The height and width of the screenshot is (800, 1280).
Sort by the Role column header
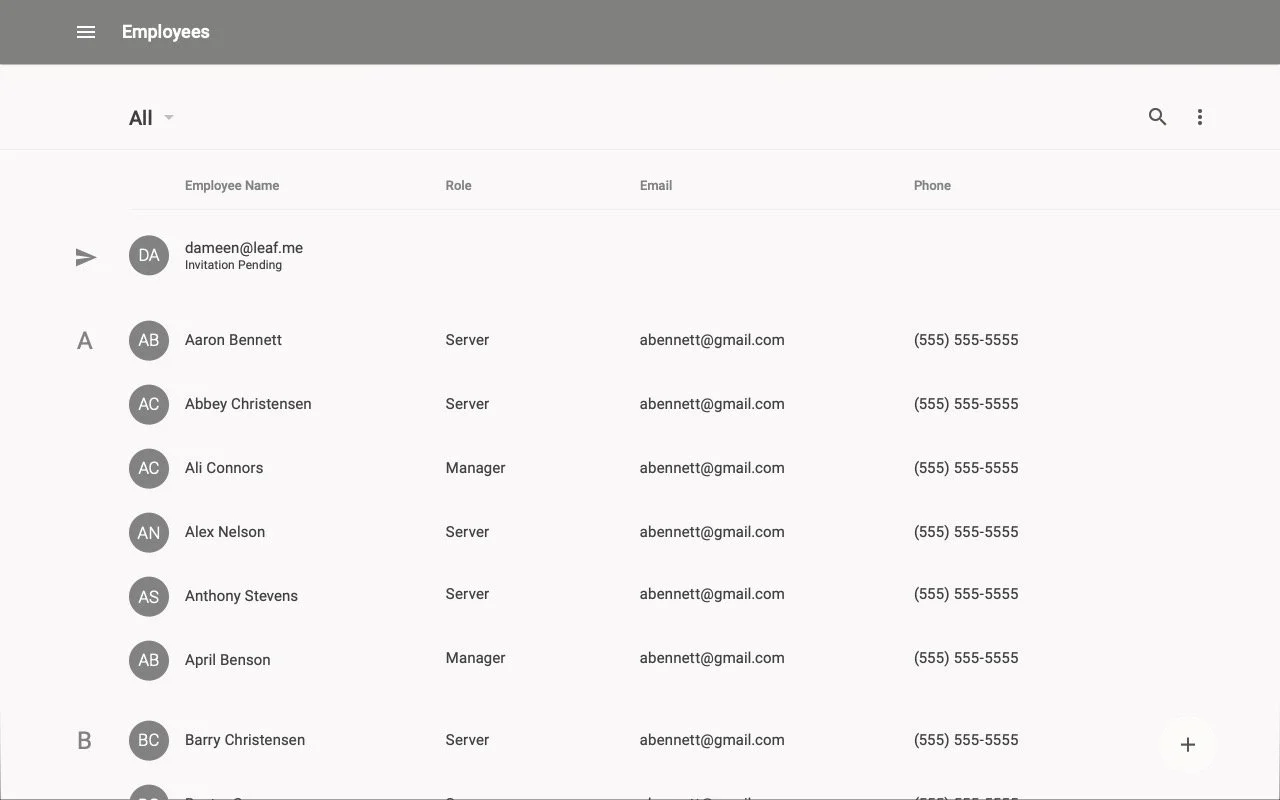click(458, 185)
